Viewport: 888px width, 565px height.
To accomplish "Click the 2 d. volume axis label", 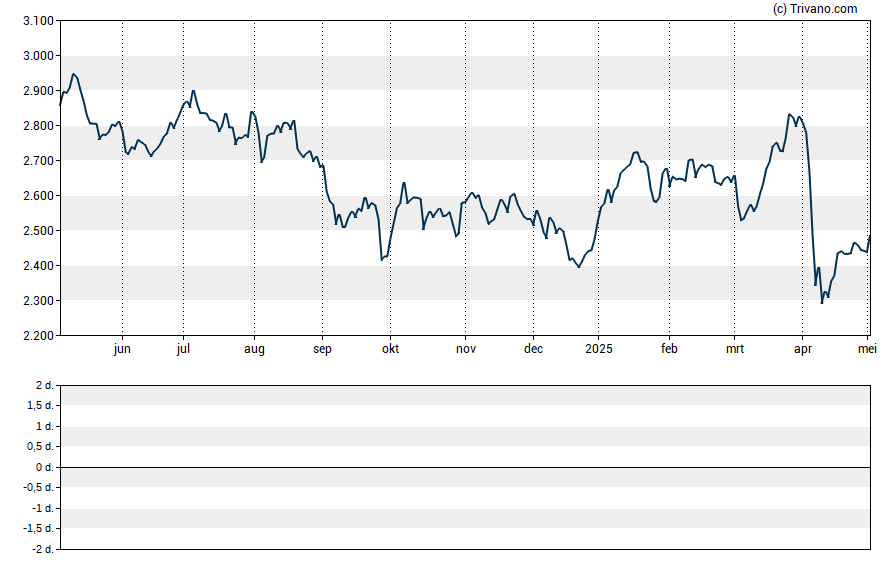I will (x=45, y=386).
